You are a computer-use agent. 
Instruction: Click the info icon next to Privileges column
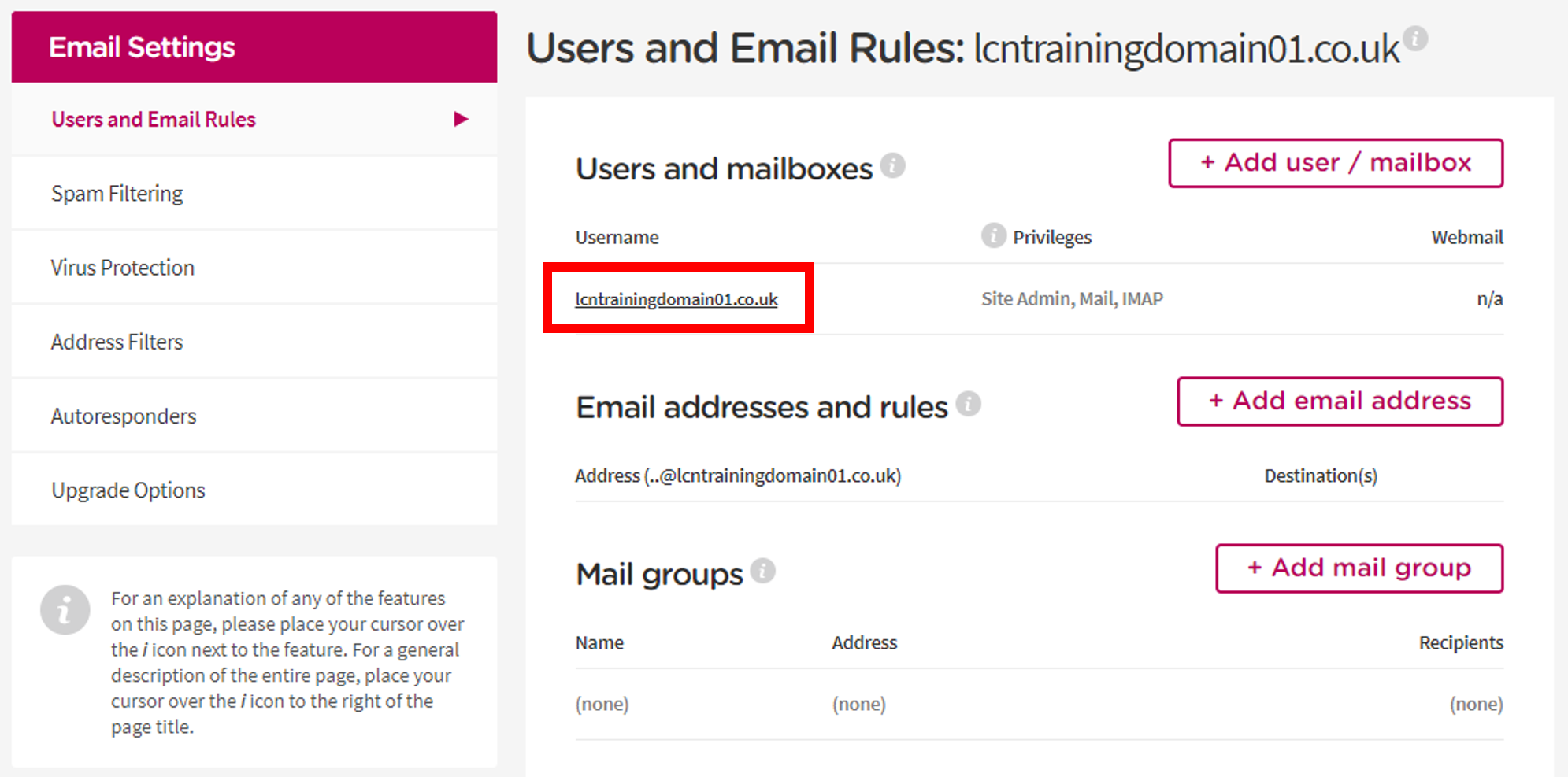[993, 235]
